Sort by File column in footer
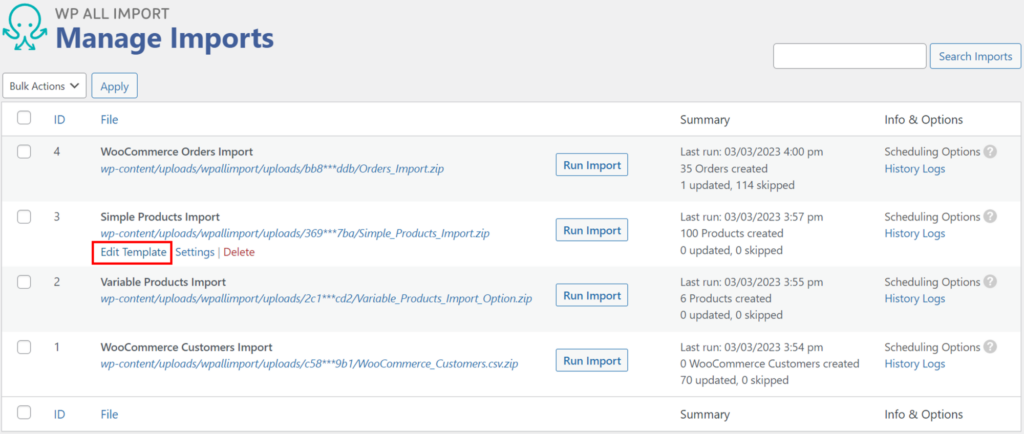The image size is (1024, 434). [x=109, y=414]
